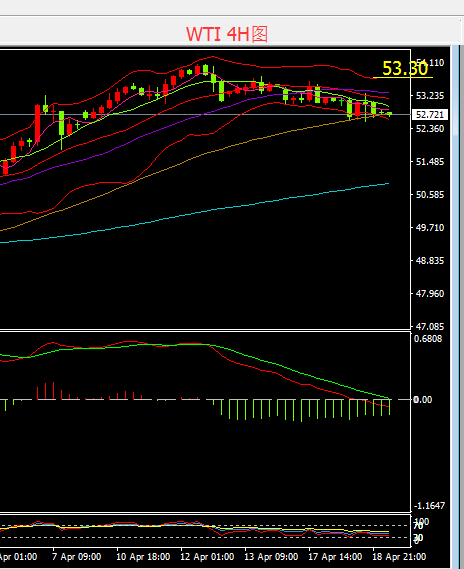
Task: Click the 13 Apr 09:00 time label
Action: 271,557
